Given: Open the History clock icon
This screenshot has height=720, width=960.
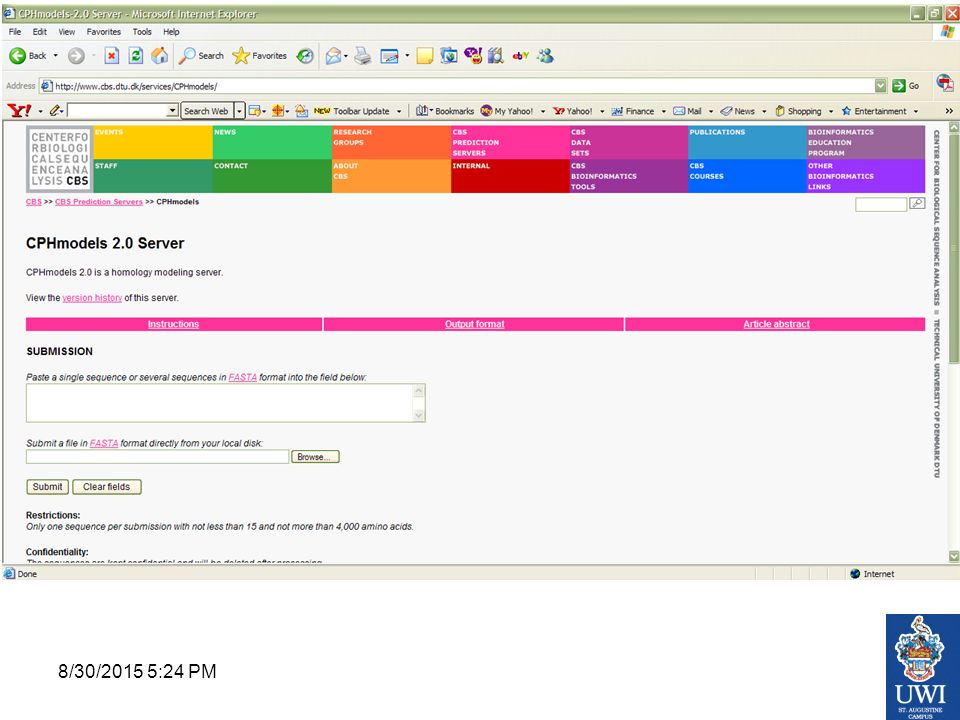Looking at the screenshot, I should click(x=305, y=56).
